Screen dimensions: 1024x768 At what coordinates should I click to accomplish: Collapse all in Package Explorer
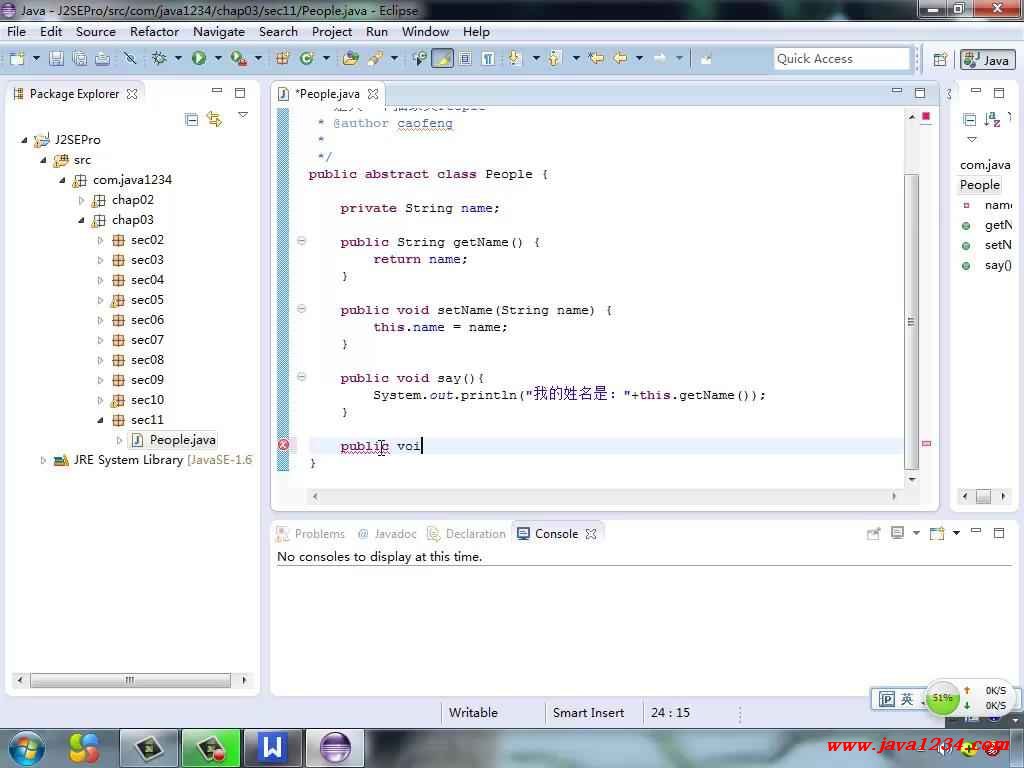(x=192, y=119)
